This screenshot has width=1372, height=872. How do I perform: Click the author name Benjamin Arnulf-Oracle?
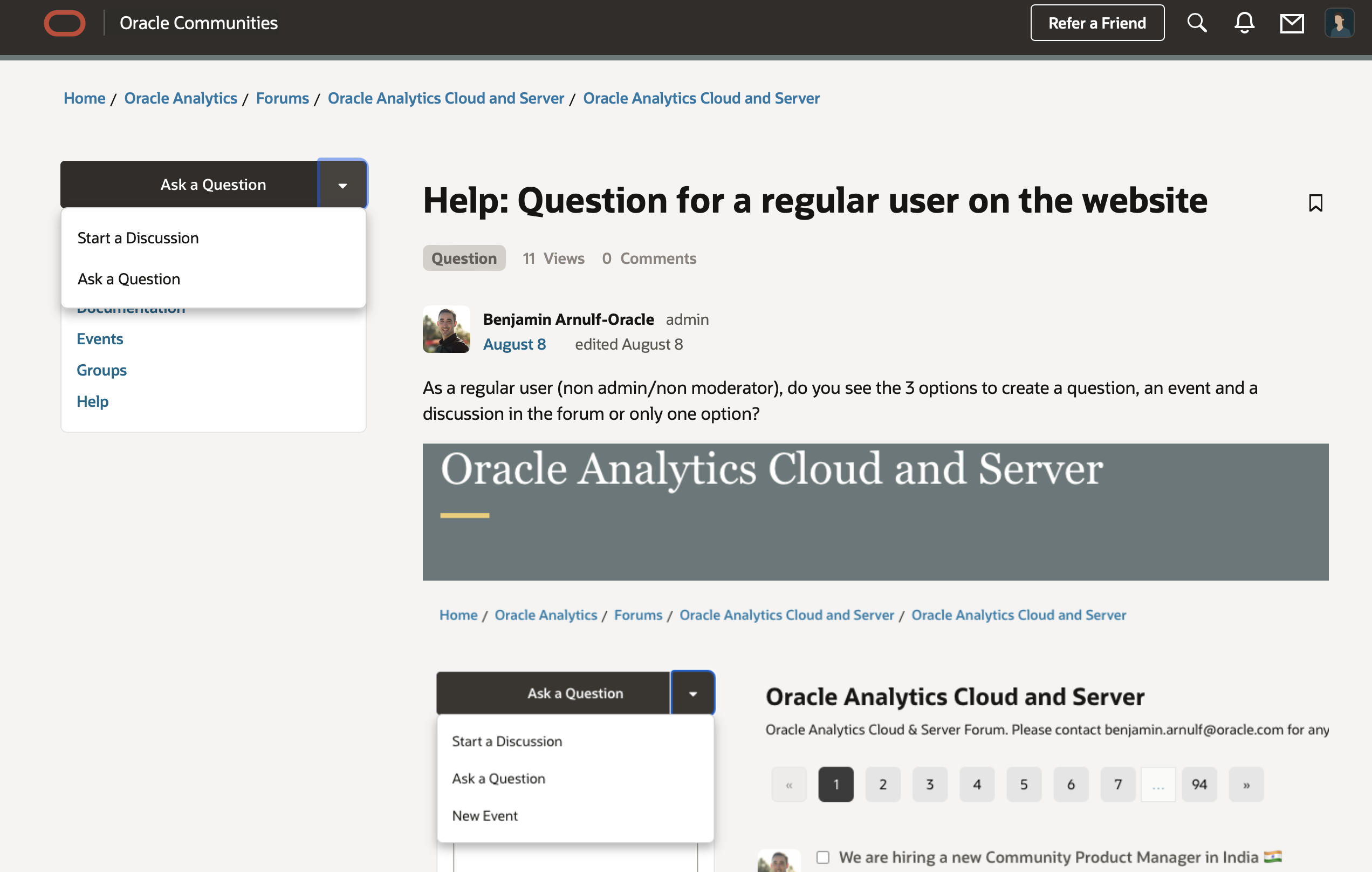pyautogui.click(x=568, y=319)
